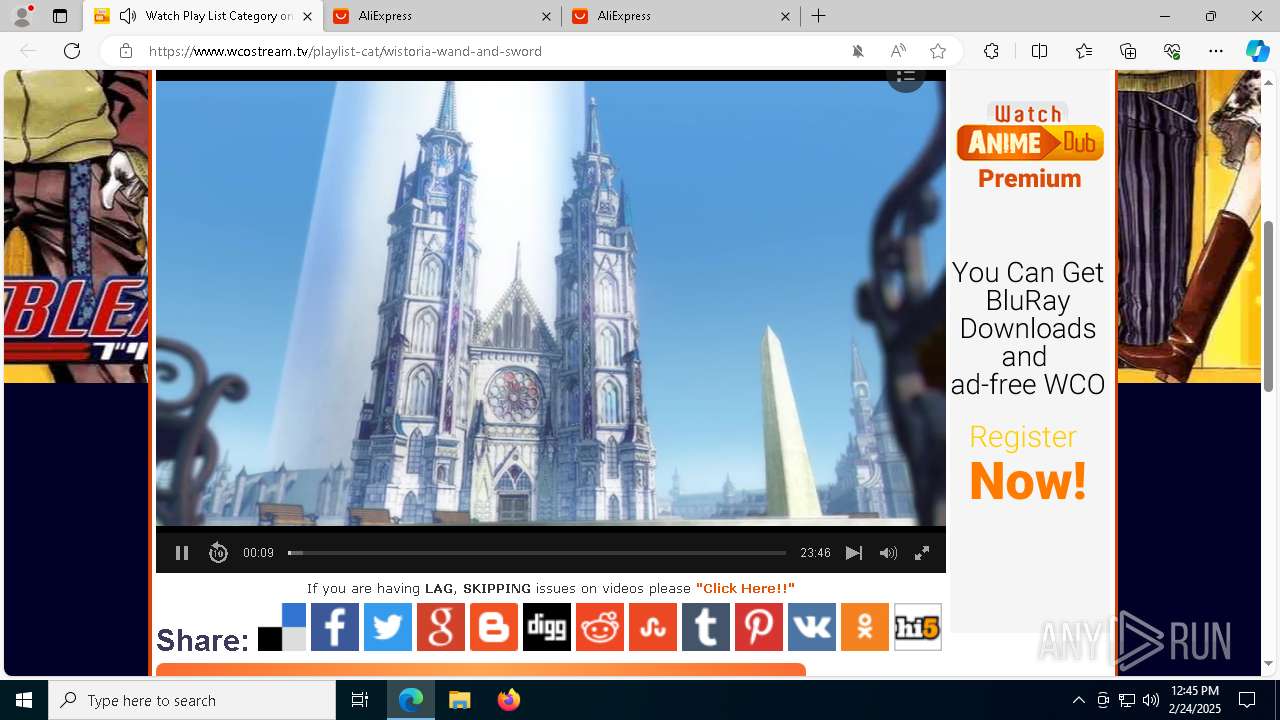Skip to next video in playlist
Image resolution: width=1280 pixels, height=720 pixels.
pos(853,553)
